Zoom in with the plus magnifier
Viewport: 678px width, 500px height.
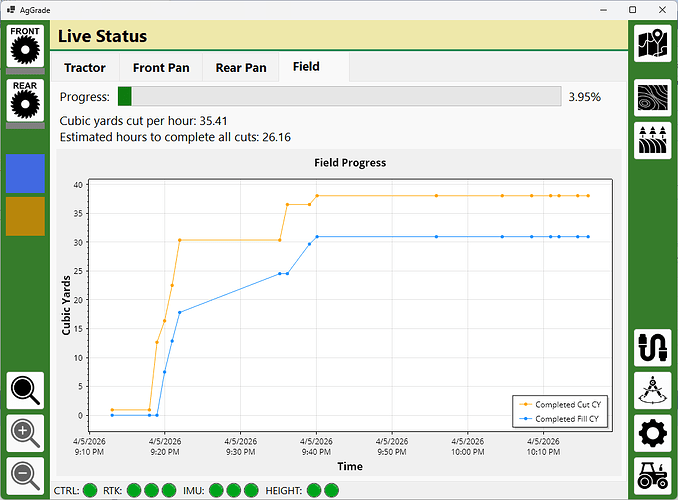25,433
